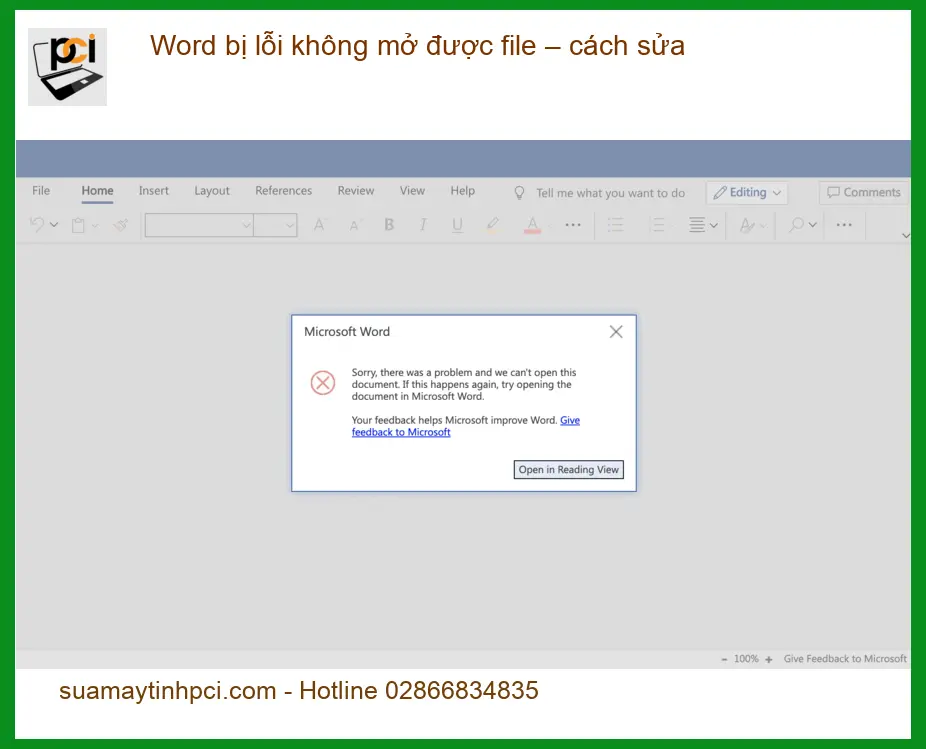Open the Help tab
The image size is (926, 749).
(x=462, y=191)
